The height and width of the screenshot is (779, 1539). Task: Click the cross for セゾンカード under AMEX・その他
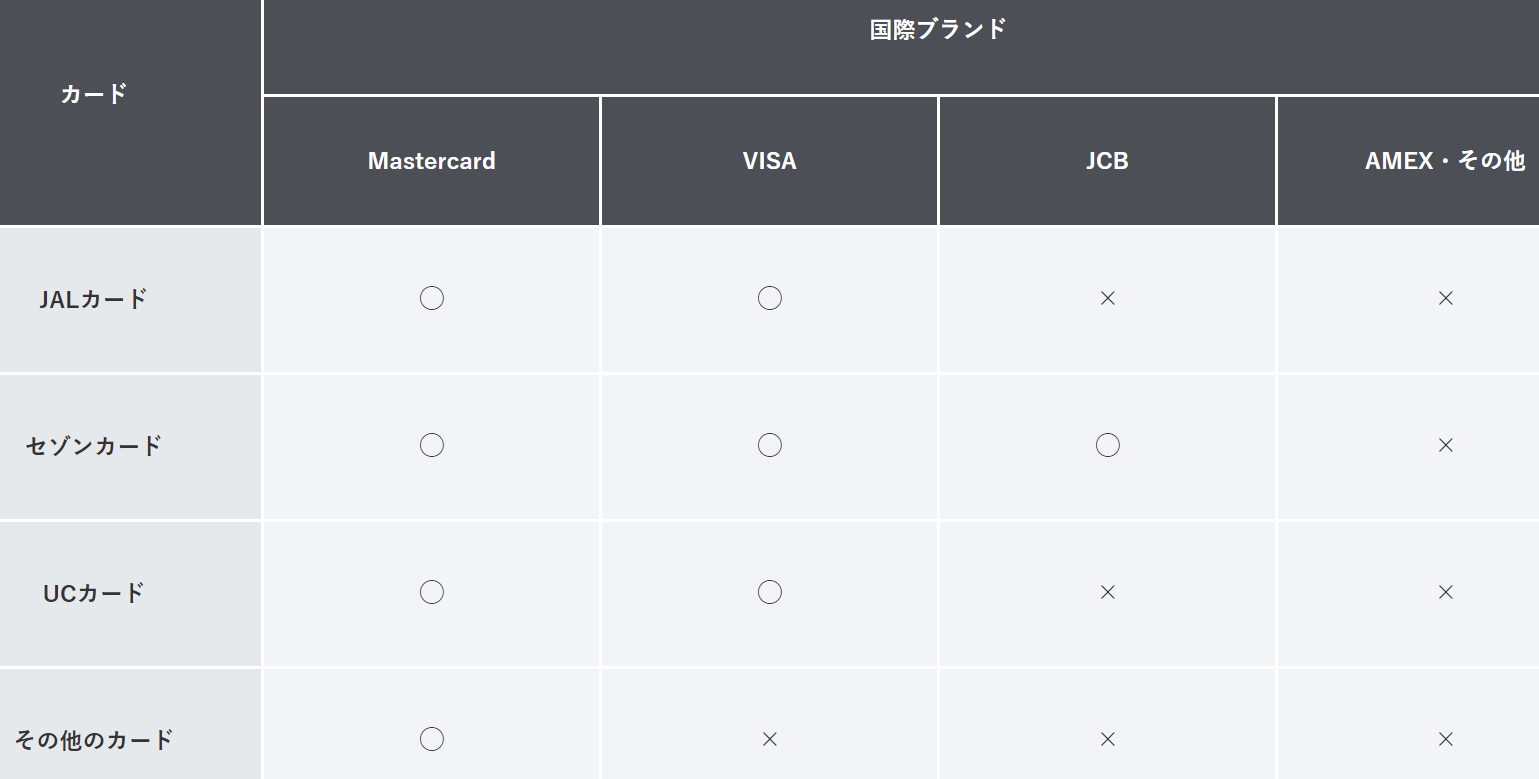pyautogui.click(x=1445, y=445)
